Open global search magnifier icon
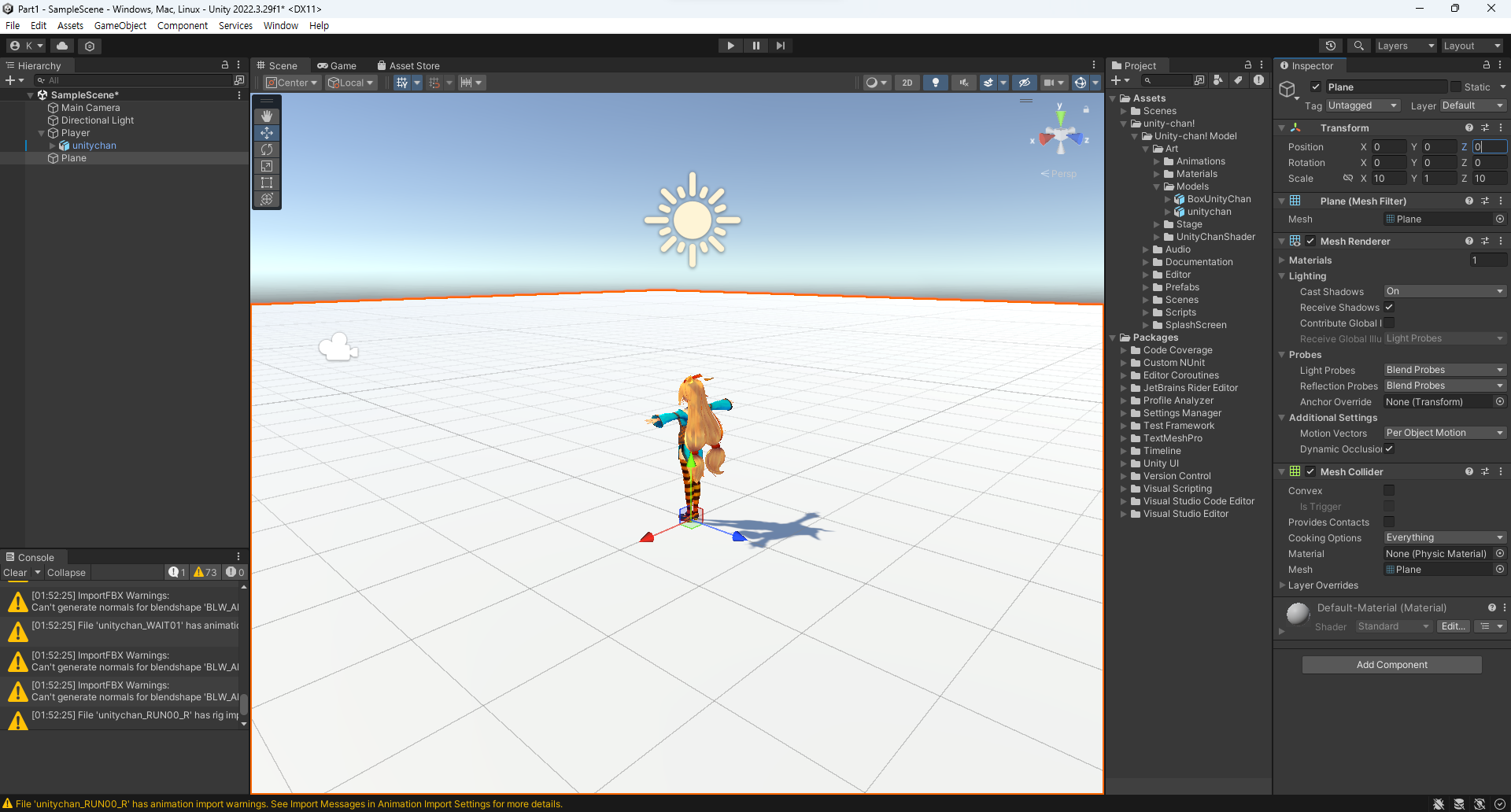This screenshot has width=1511, height=812. [x=1358, y=46]
